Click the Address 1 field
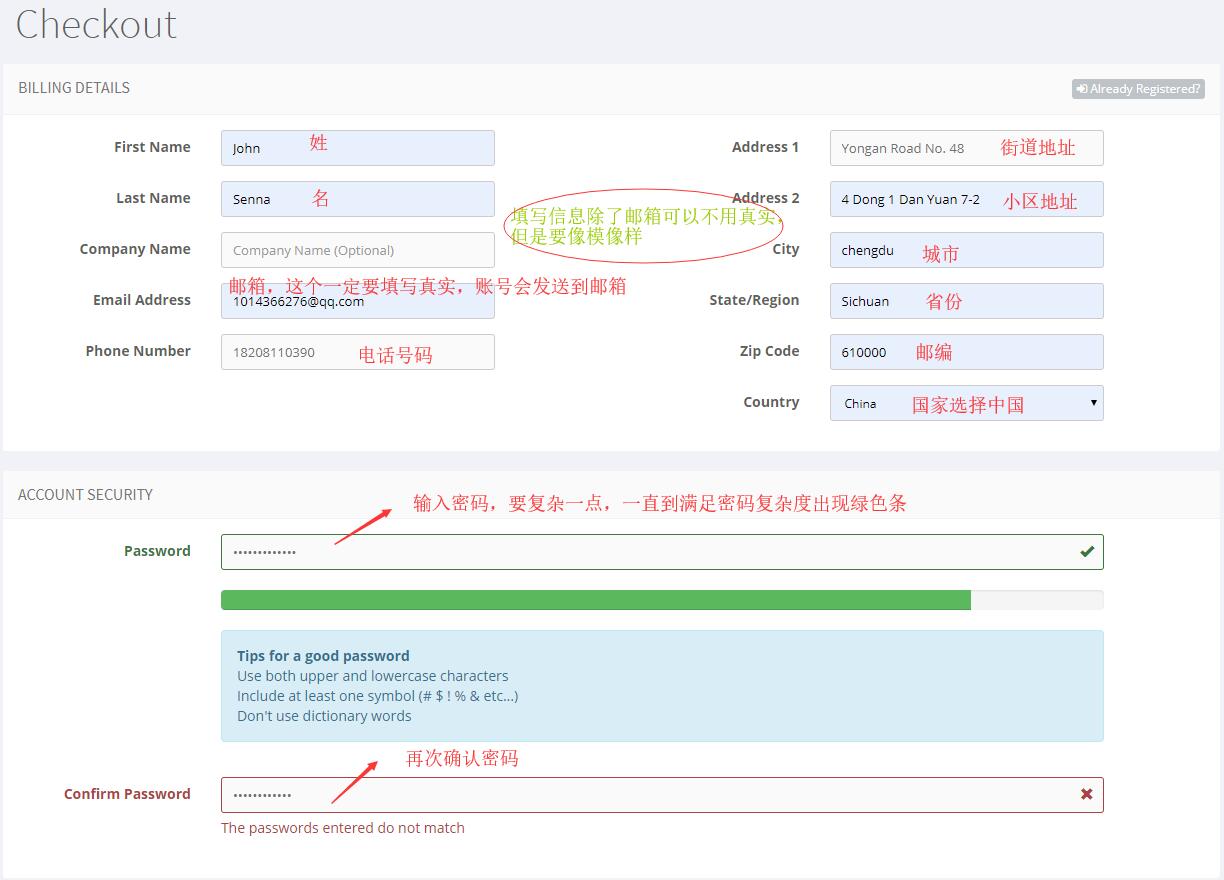 point(965,148)
